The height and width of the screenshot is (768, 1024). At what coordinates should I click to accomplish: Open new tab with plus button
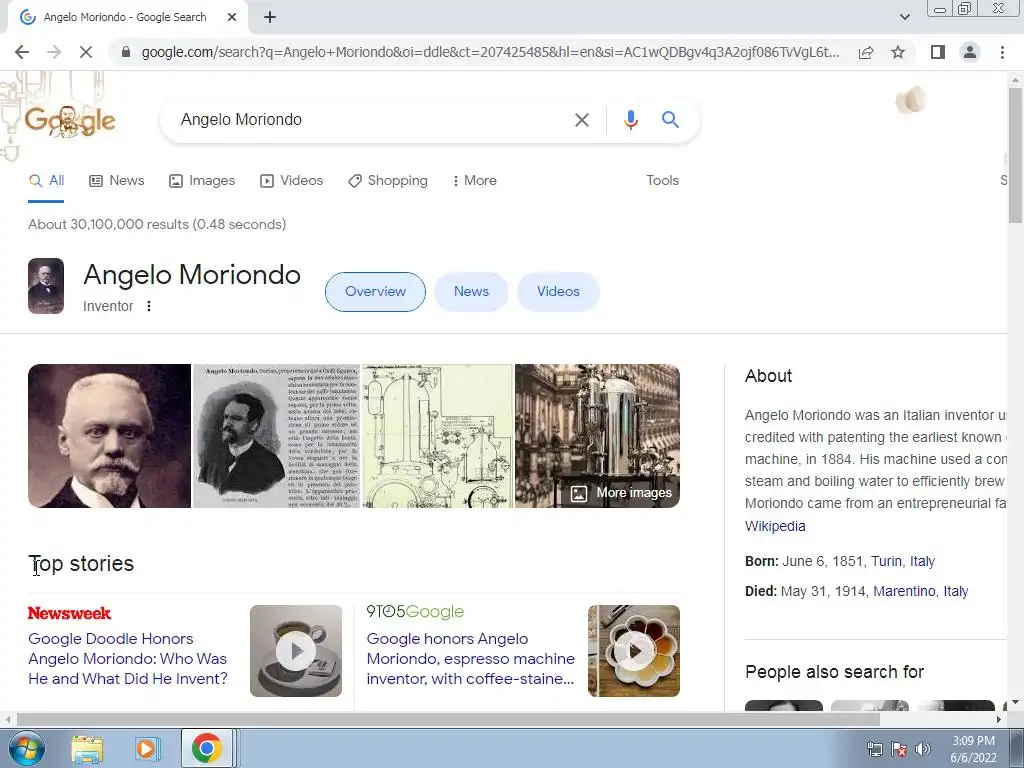pyautogui.click(x=270, y=18)
